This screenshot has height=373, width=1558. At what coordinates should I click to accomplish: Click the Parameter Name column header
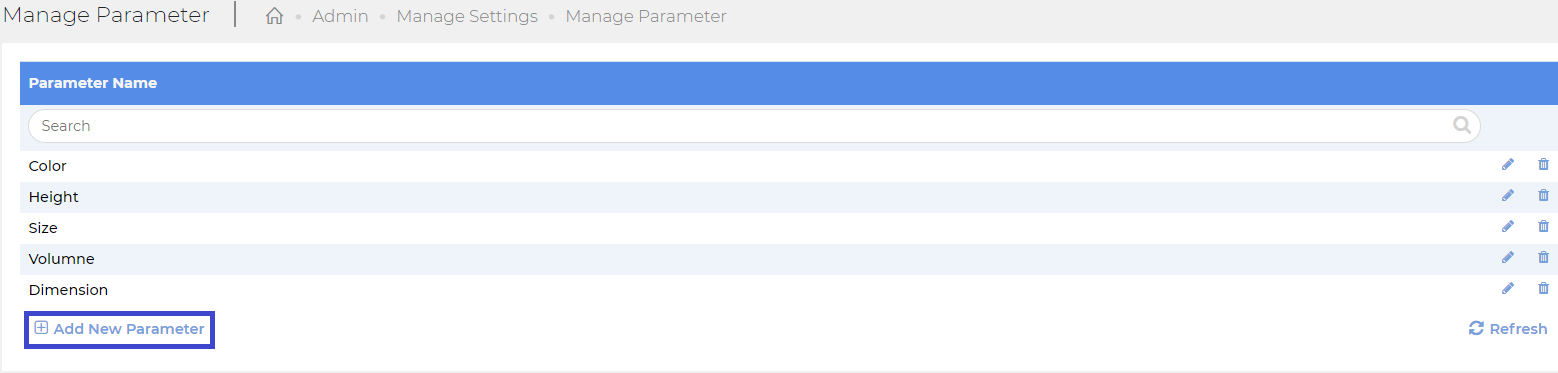[x=93, y=83]
